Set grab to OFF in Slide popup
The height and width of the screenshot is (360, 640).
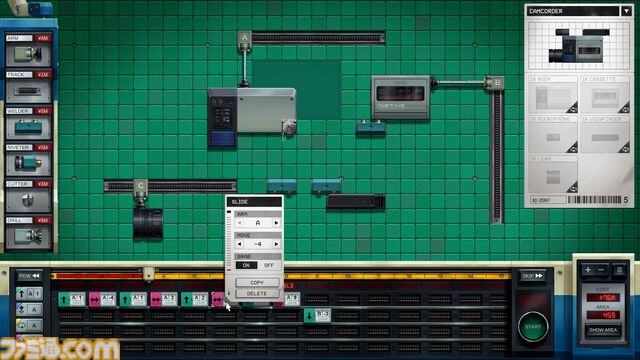[x=269, y=265]
